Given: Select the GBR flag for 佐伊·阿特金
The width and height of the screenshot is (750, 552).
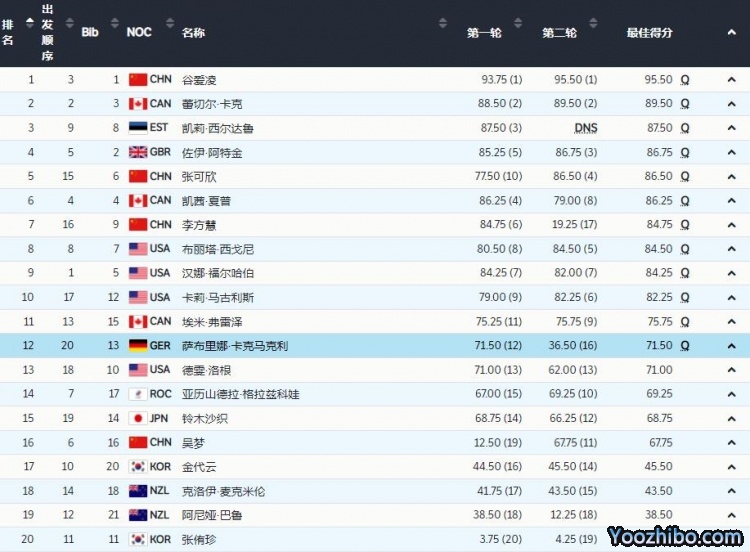Looking at the screenshot, I should point(138,152).
